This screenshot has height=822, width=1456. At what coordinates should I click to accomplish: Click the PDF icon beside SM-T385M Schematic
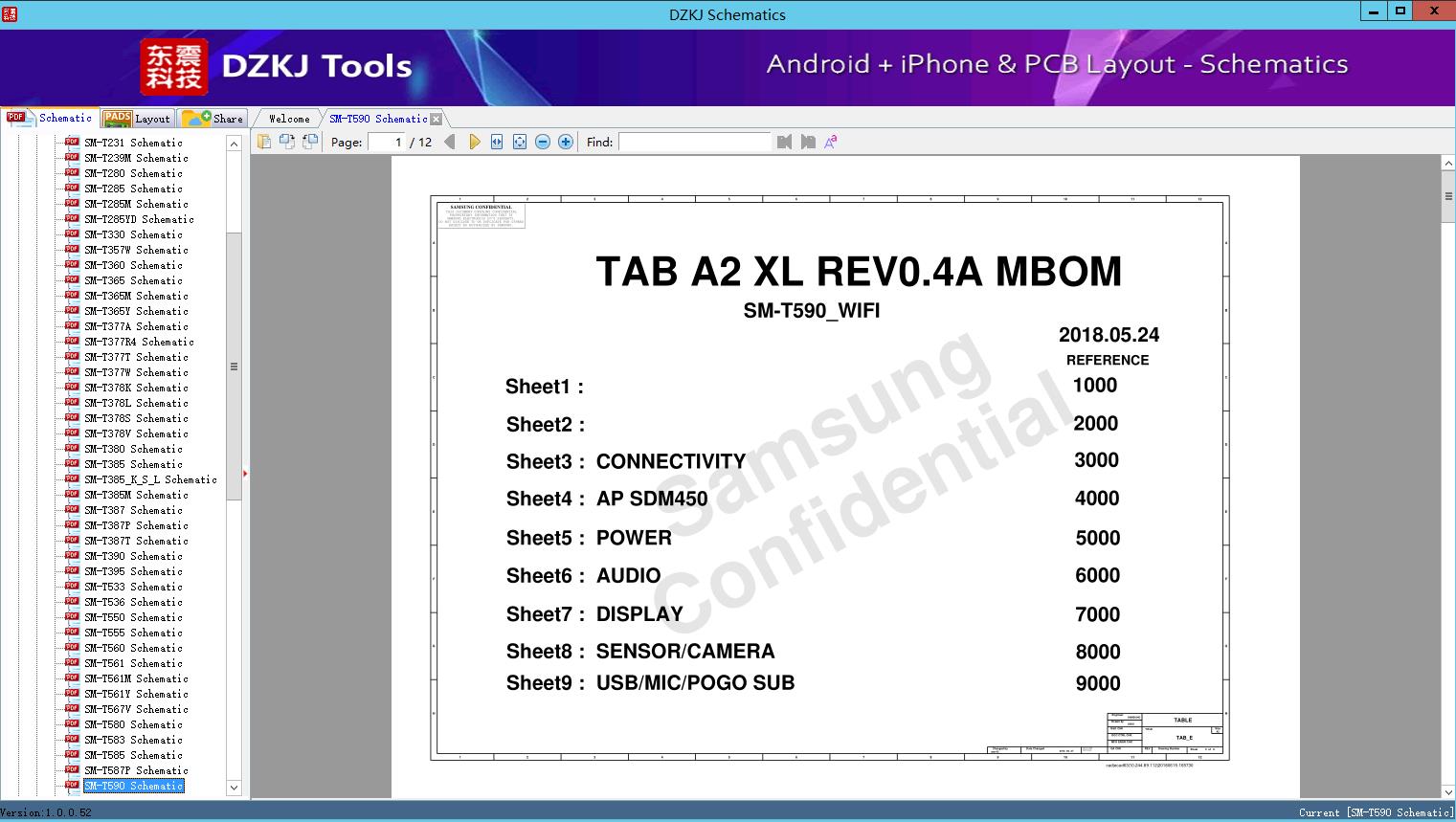(x=72, y=494)
